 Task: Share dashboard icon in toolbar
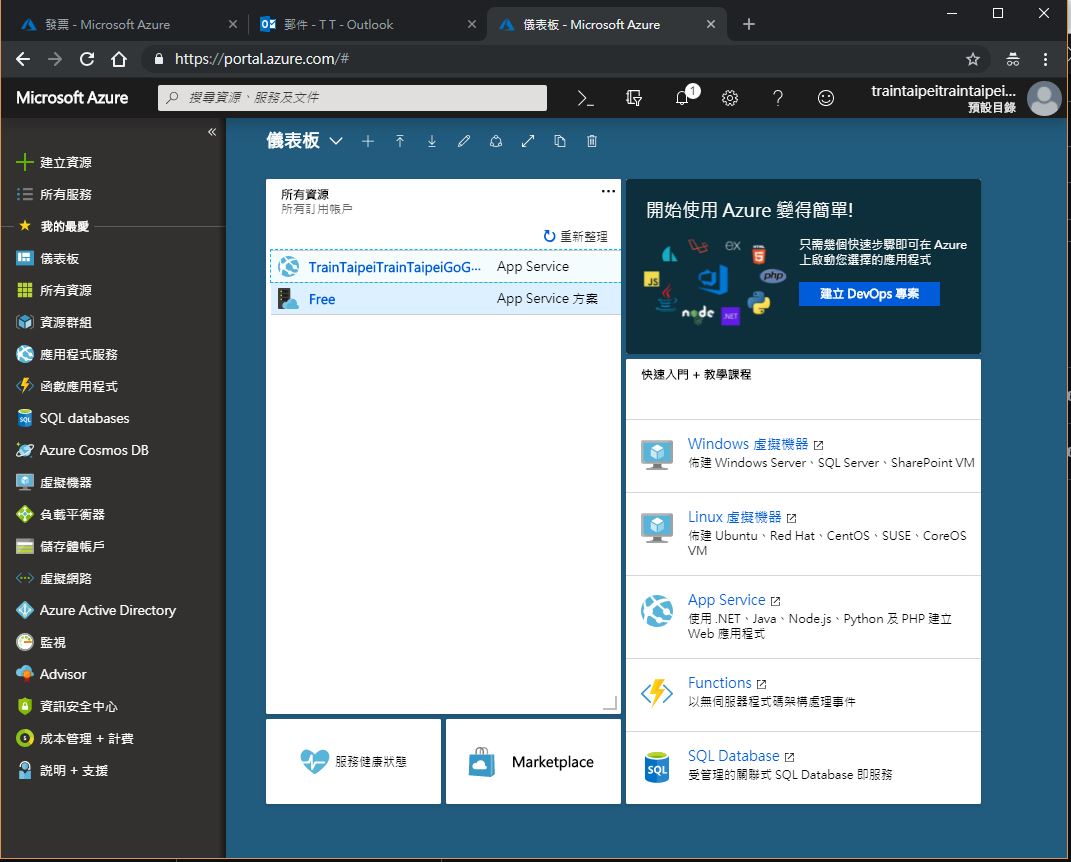pyautogui.click(x=496, y=141)
